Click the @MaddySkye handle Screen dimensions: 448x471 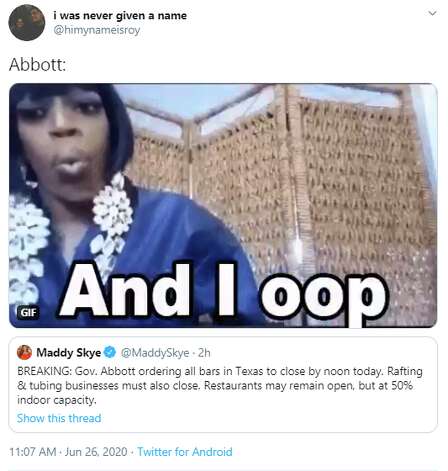pos(155,353)
